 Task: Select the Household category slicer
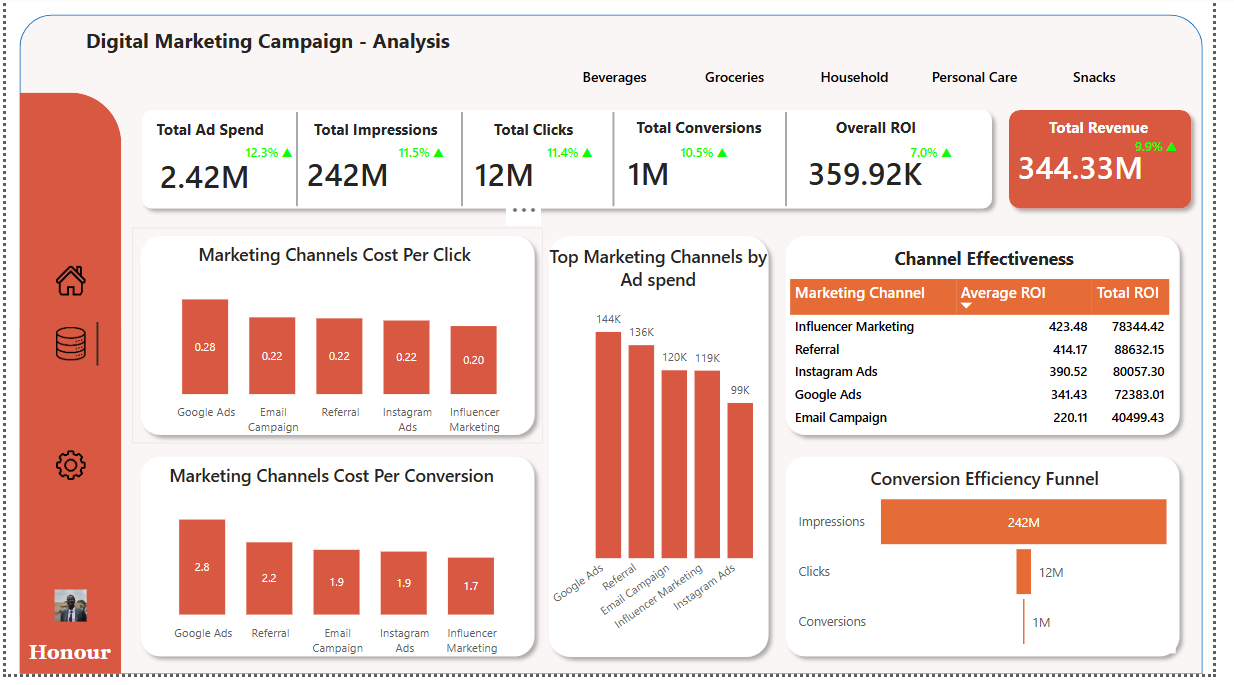854,77
